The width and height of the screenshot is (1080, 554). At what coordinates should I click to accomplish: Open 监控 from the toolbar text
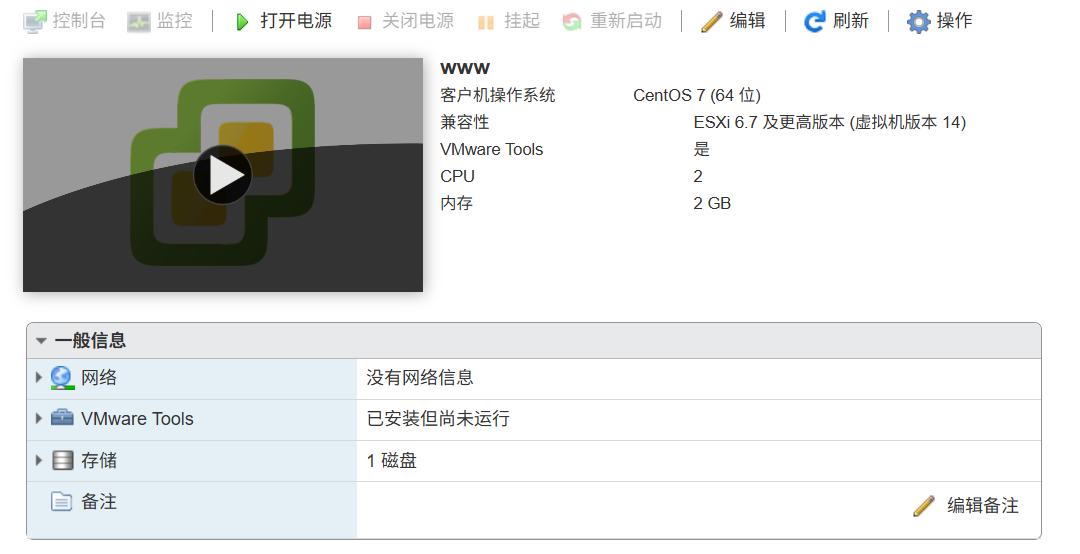click(x=174, y=21)
